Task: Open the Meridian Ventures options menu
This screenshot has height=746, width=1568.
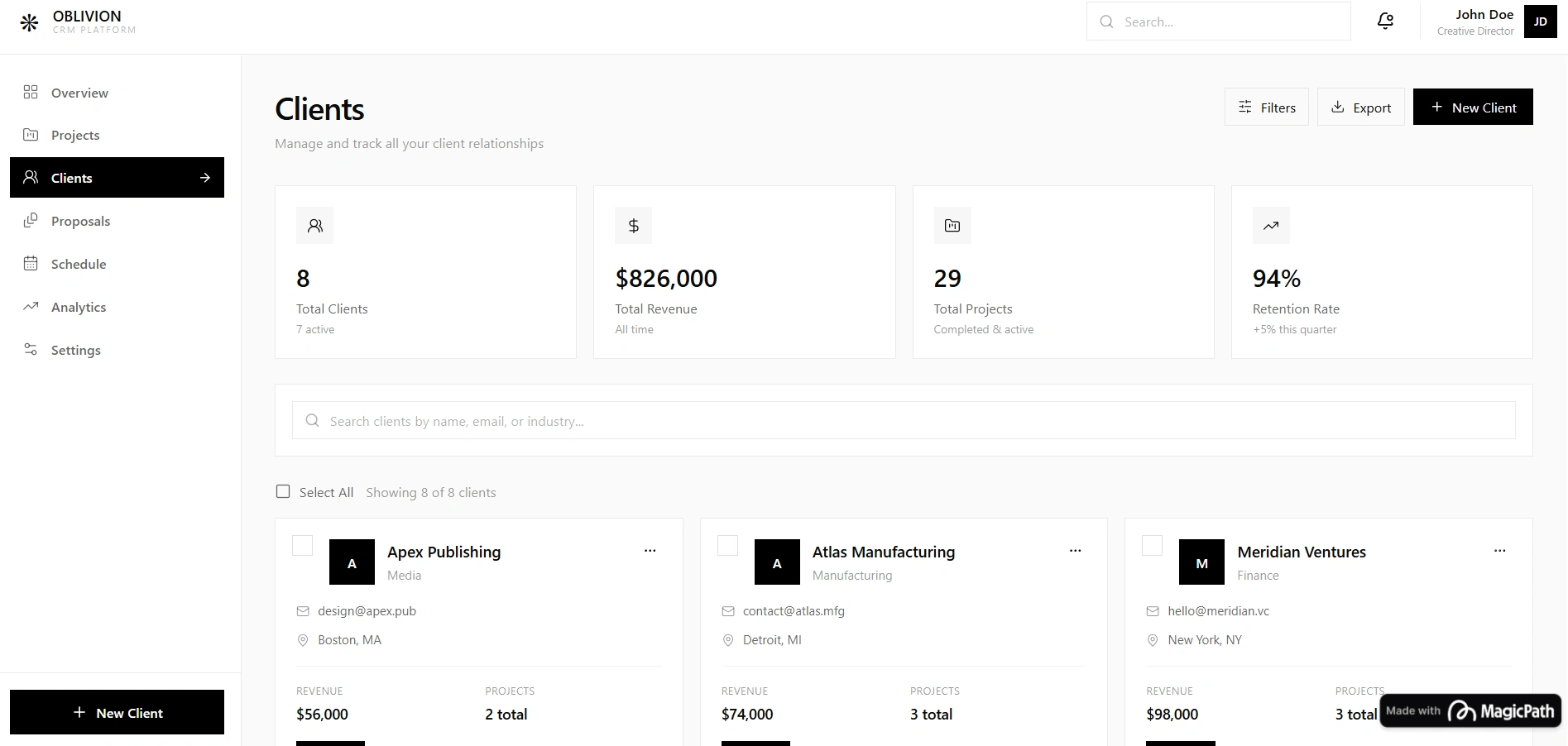Action: [x=1499, y=551]
